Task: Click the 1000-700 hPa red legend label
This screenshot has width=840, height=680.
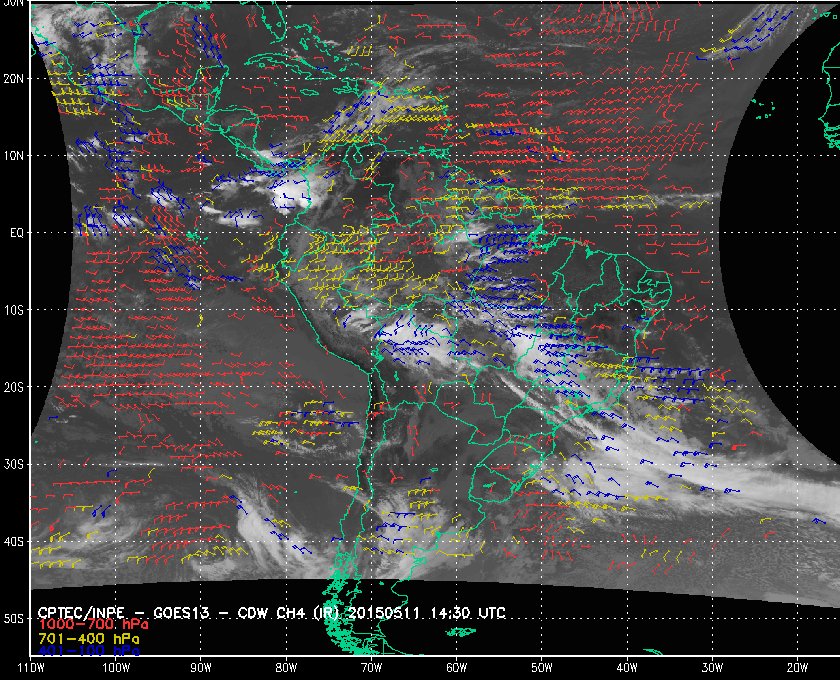Action: [x=93, y=625]
